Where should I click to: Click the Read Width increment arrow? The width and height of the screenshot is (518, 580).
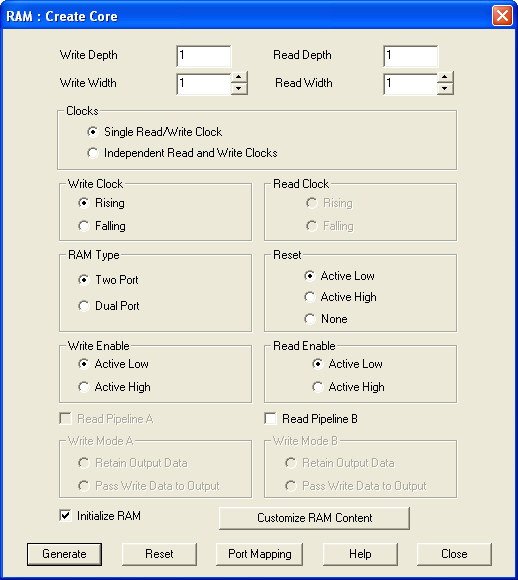point(445,77)
